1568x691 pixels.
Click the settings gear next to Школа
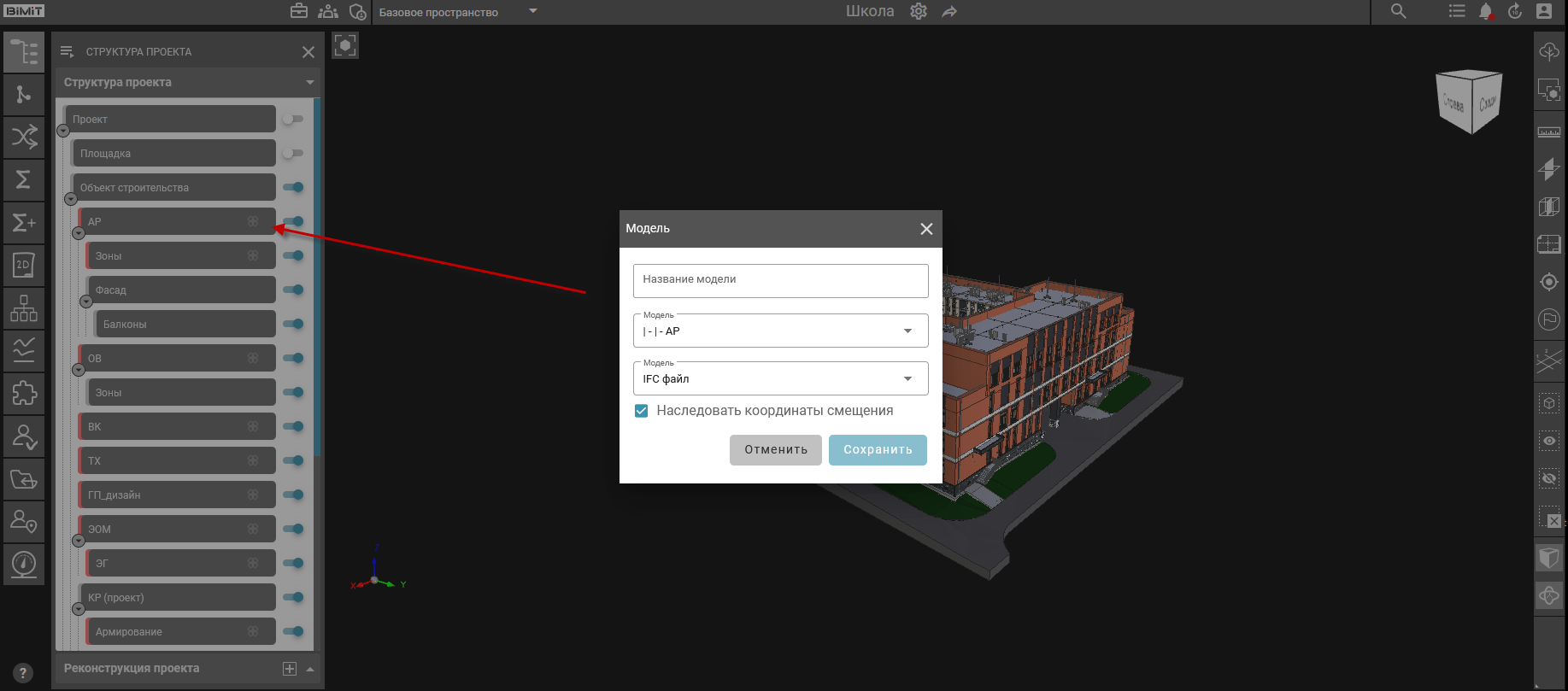tap(919, 12)
